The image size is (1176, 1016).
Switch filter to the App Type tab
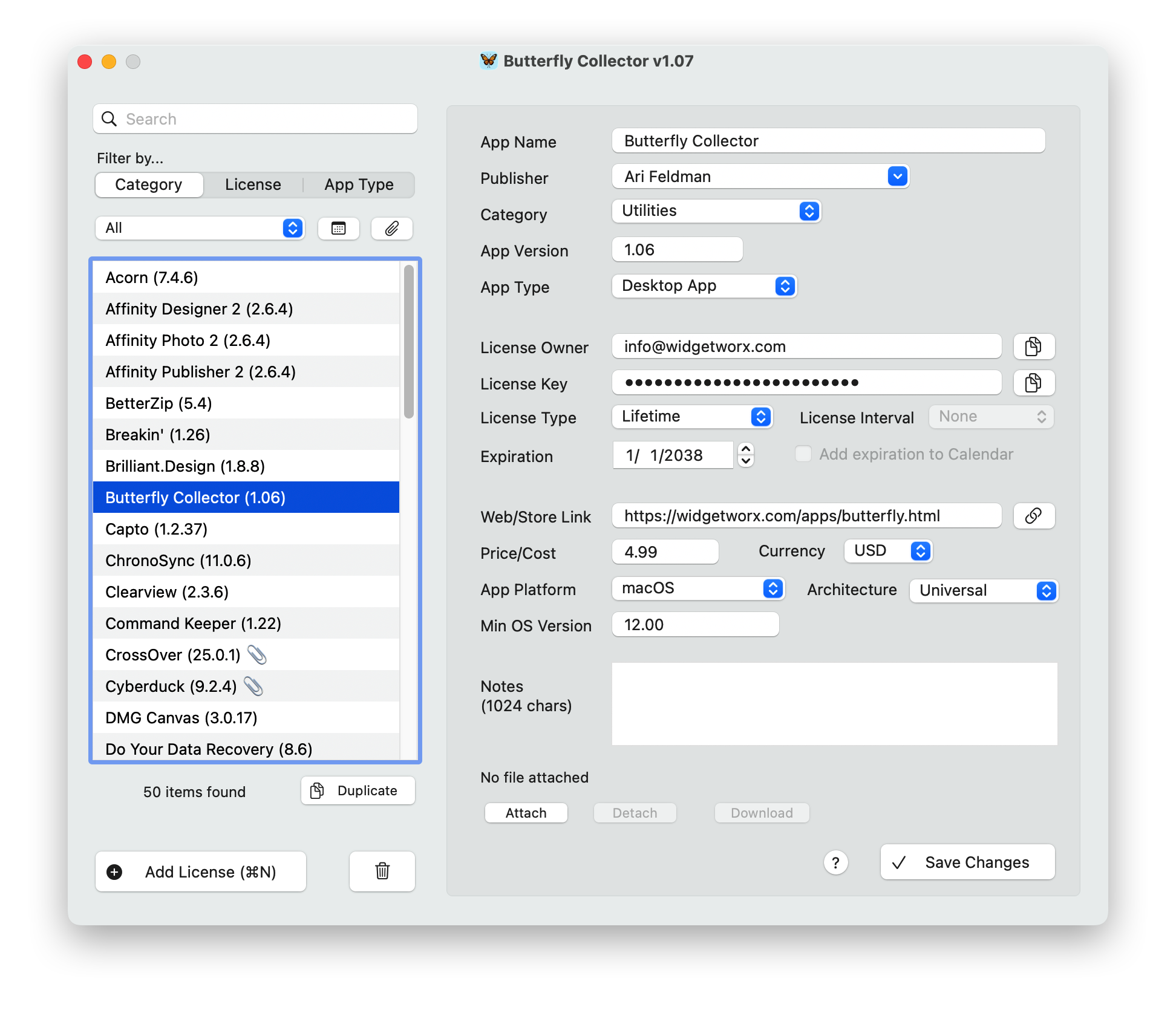pos(359,184)
